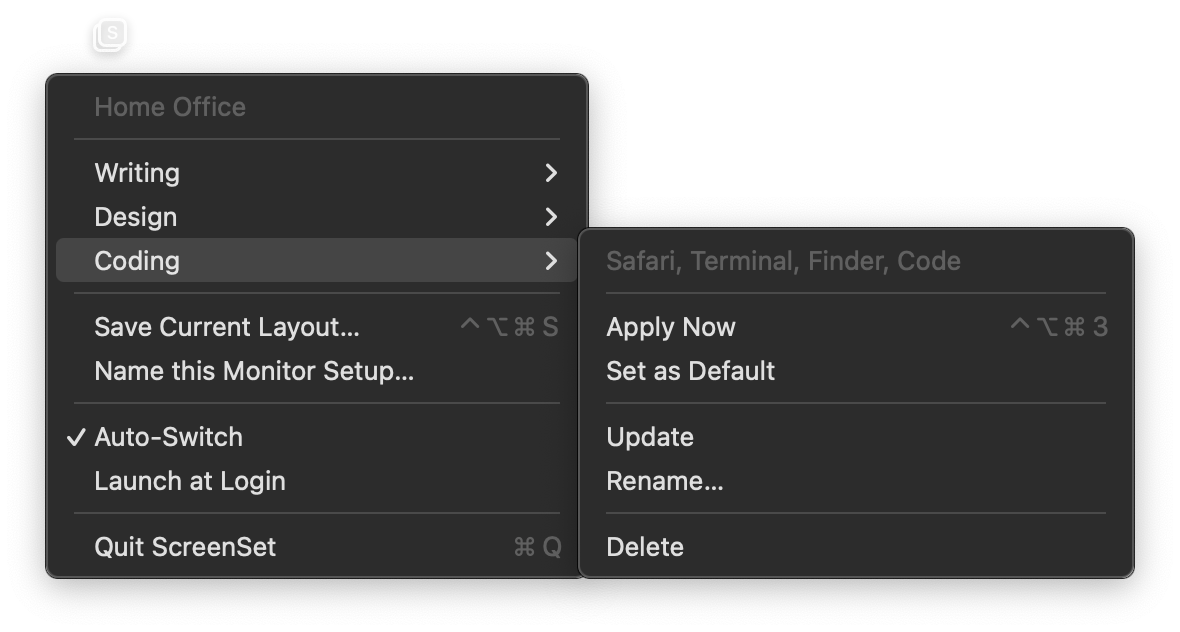Set the Coding layout as Default
The image size is (1180, 632).
pyautogui.click(x=856, y=370)
